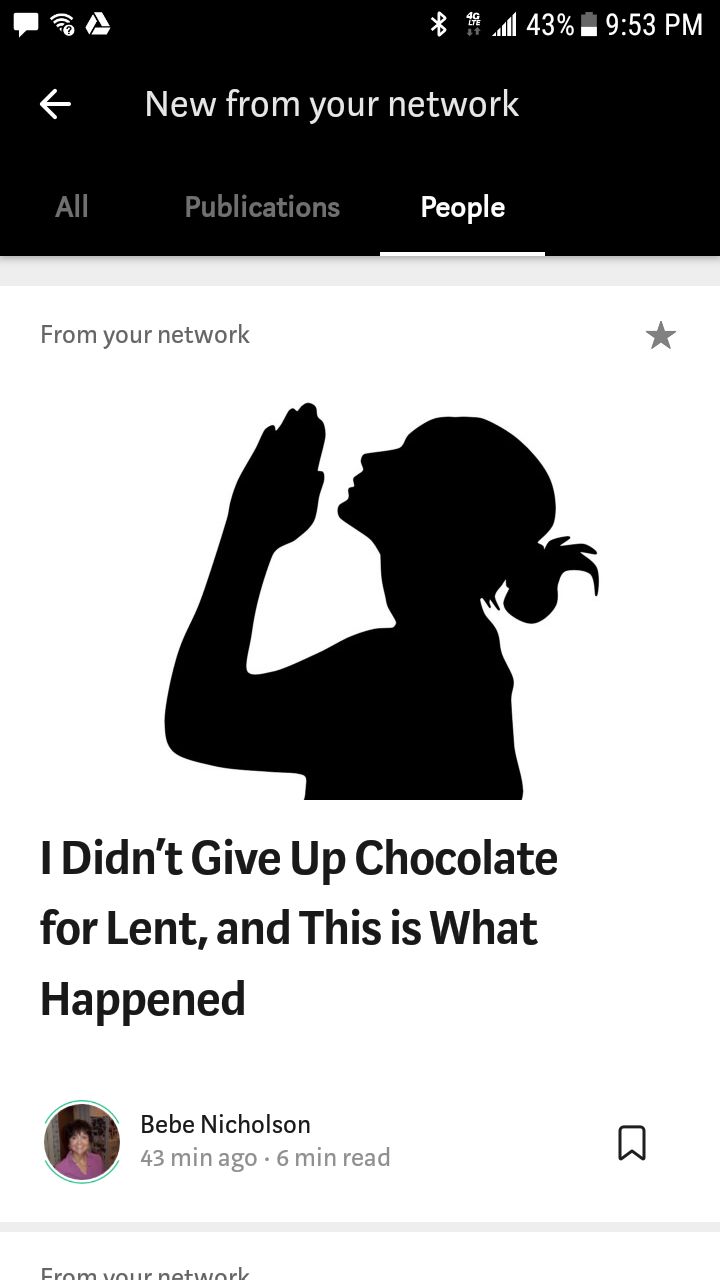Image resolution: width=720 pixels, height=1280 pixels.
Task: Tap the 4G LTE data icon
Action: click(474, 24)
